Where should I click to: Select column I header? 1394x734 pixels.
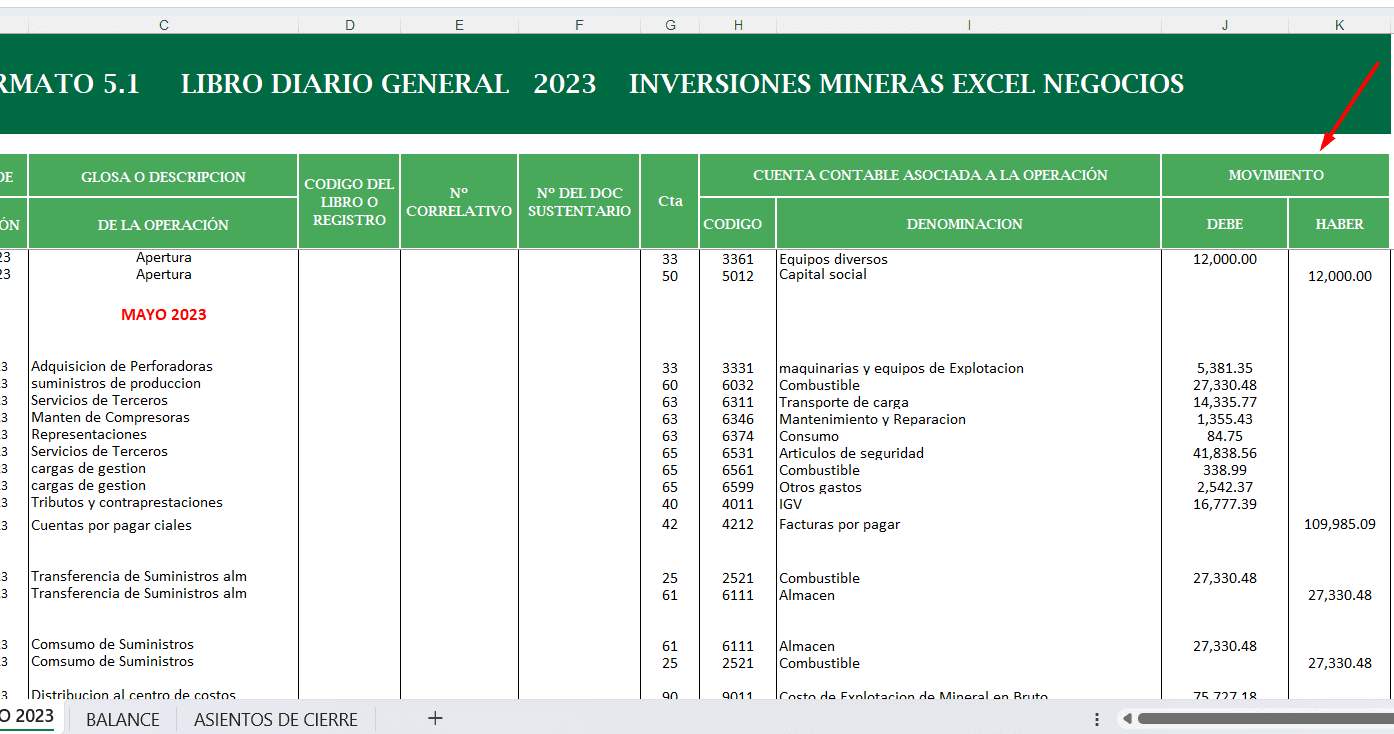pos(968,25)
